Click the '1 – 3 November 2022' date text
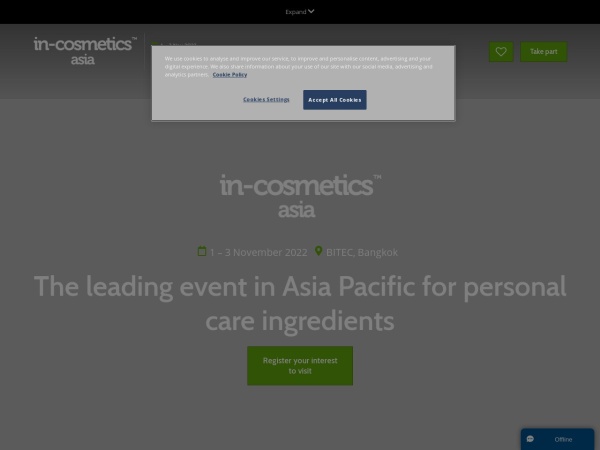 click(258, 253)
